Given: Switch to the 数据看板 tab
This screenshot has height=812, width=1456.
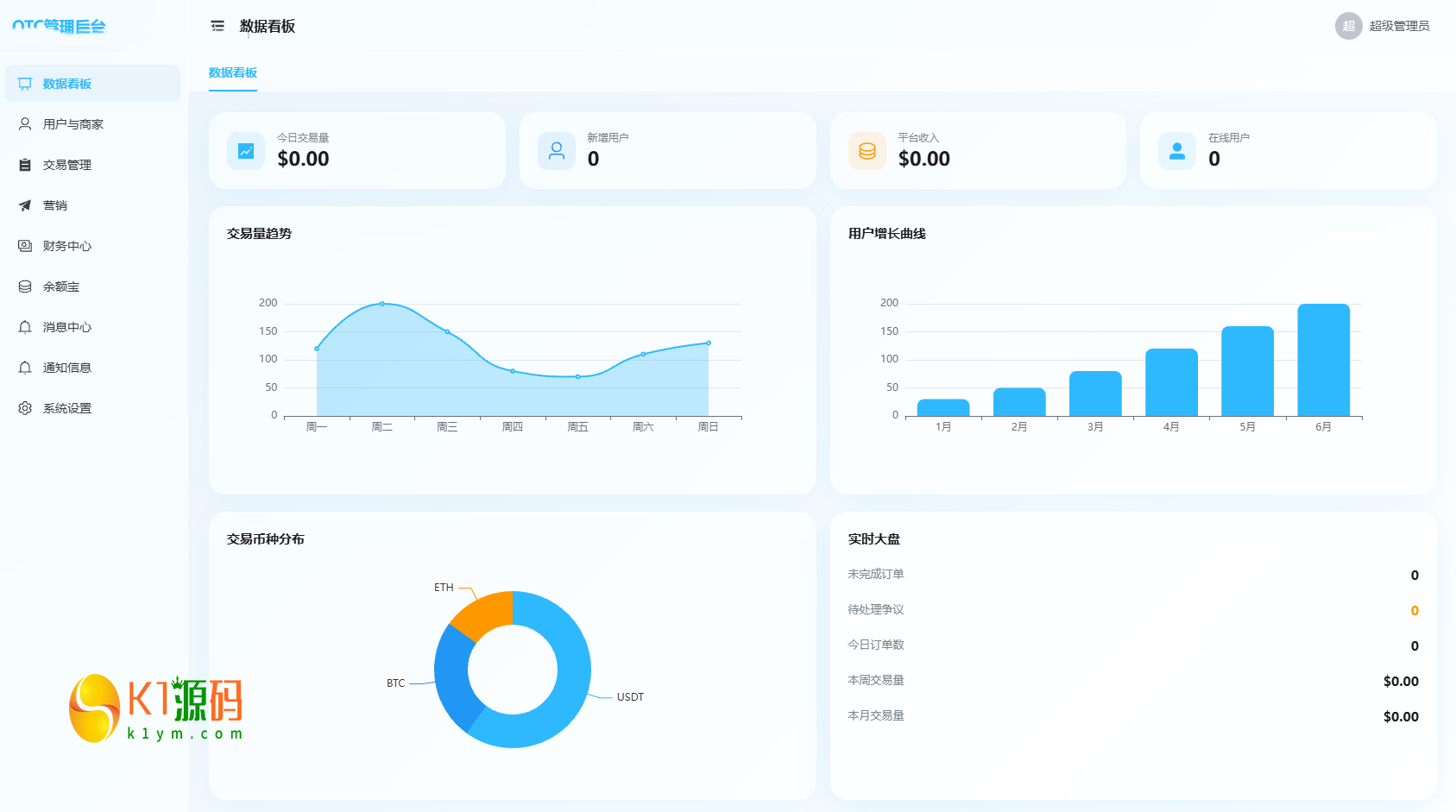Looking at the screenshot, I should [233, 72].
